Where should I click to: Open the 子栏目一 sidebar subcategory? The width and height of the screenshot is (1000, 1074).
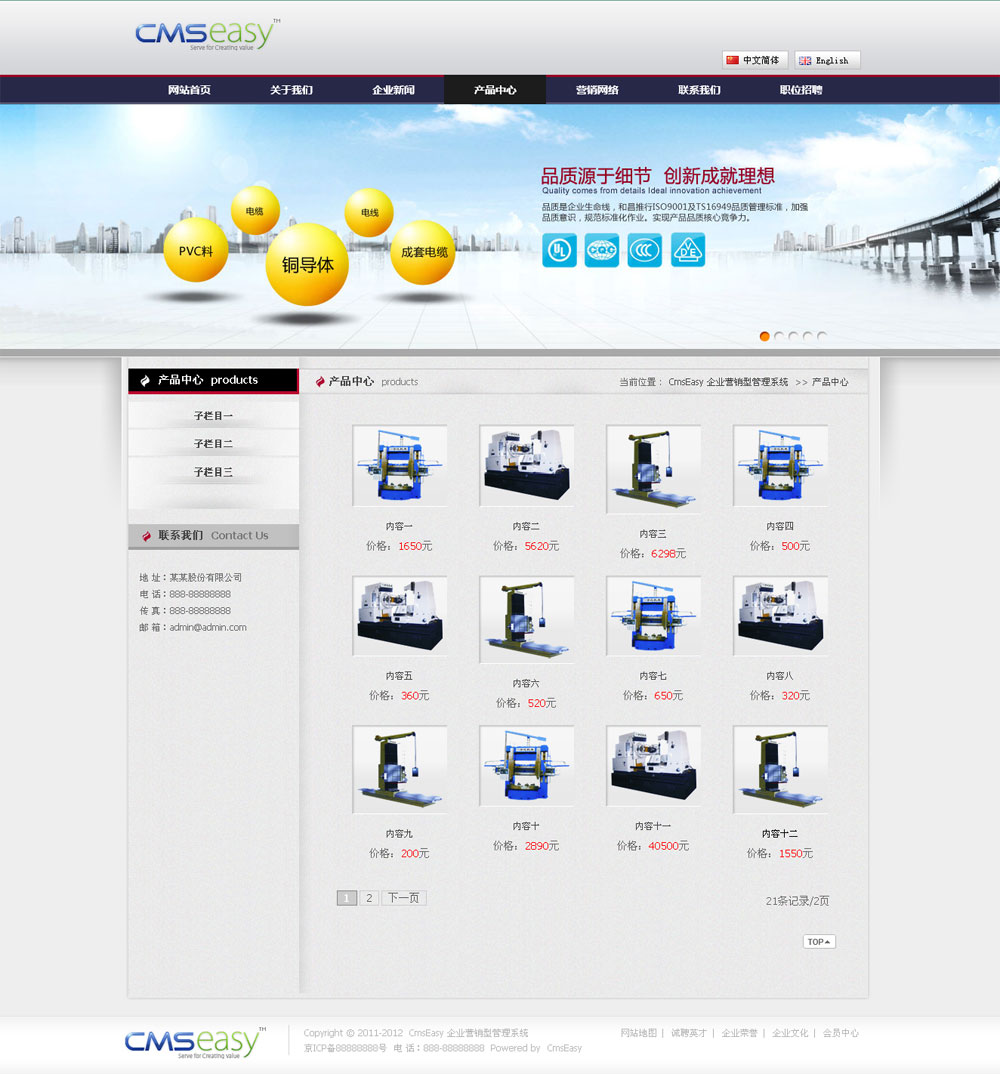pos(213,415)
